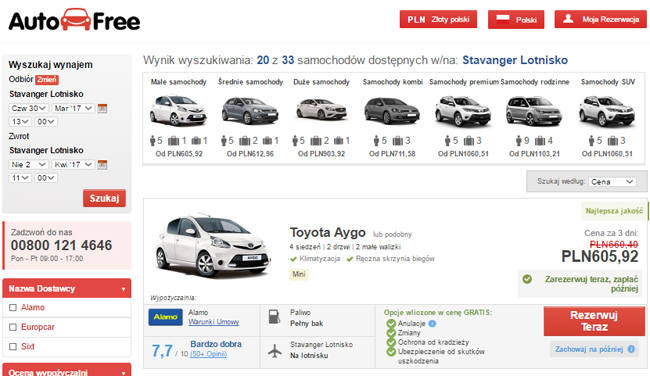Click the Rezerwuj Teraz button
The height and width of the screenshot is (376, 650).
point(594,321)
